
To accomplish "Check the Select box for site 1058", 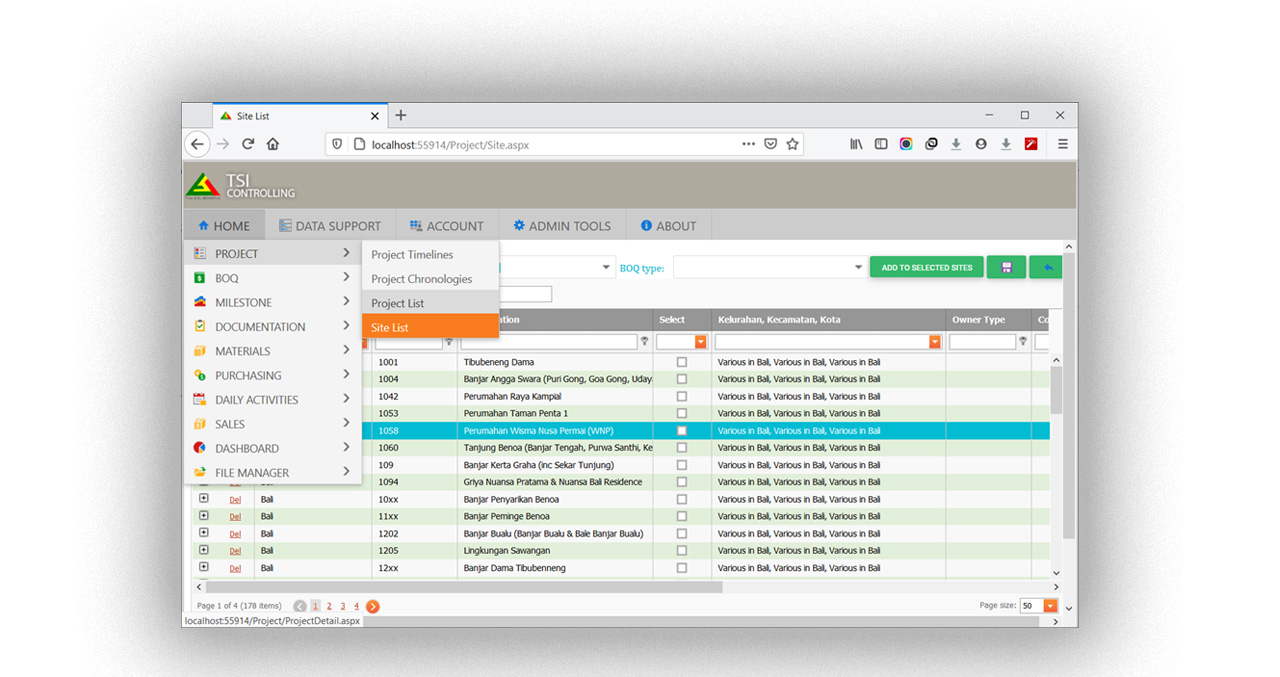I will (x=683, y=430).
